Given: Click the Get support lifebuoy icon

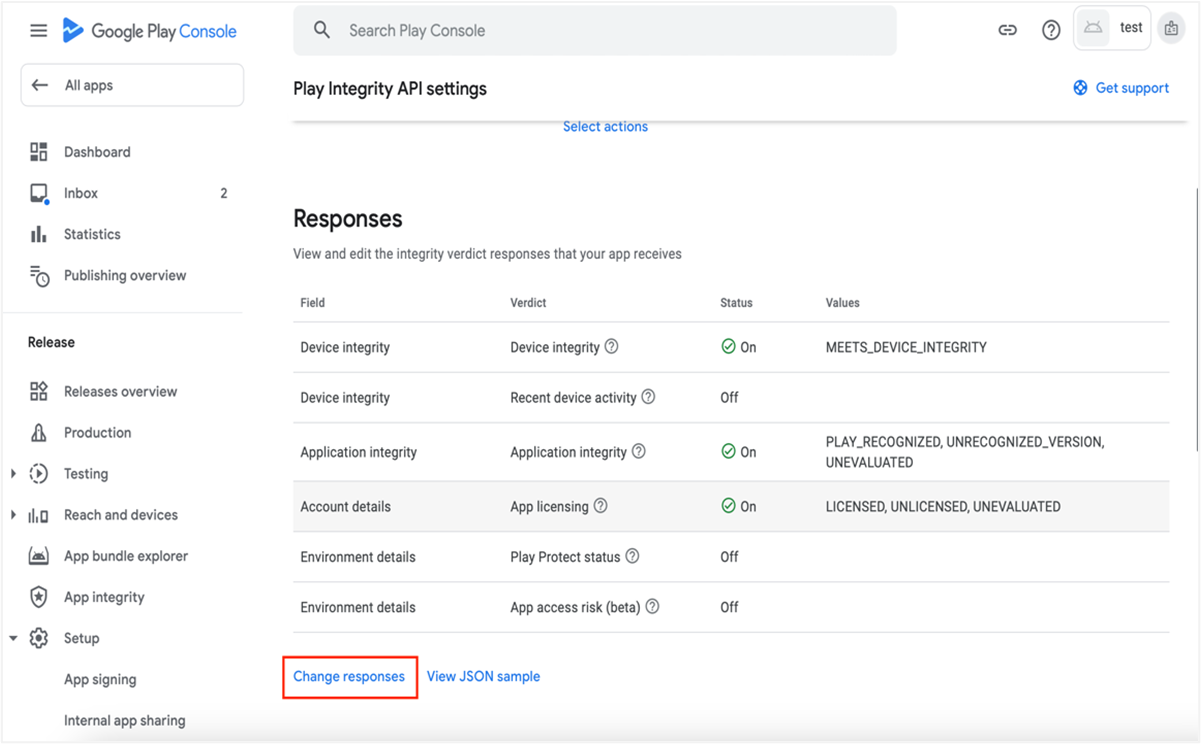Looking at the screenshot, I should click(x=1080, y=88).
